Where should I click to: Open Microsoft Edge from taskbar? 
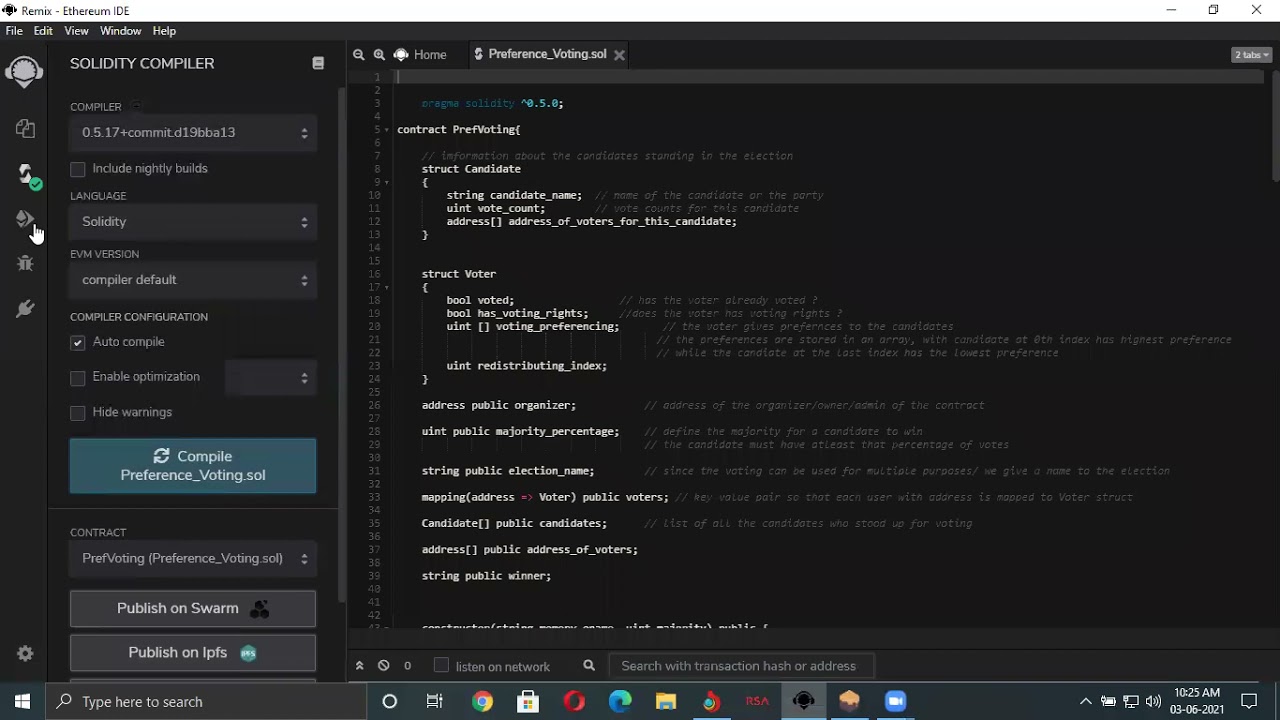(x=620, y=701)
